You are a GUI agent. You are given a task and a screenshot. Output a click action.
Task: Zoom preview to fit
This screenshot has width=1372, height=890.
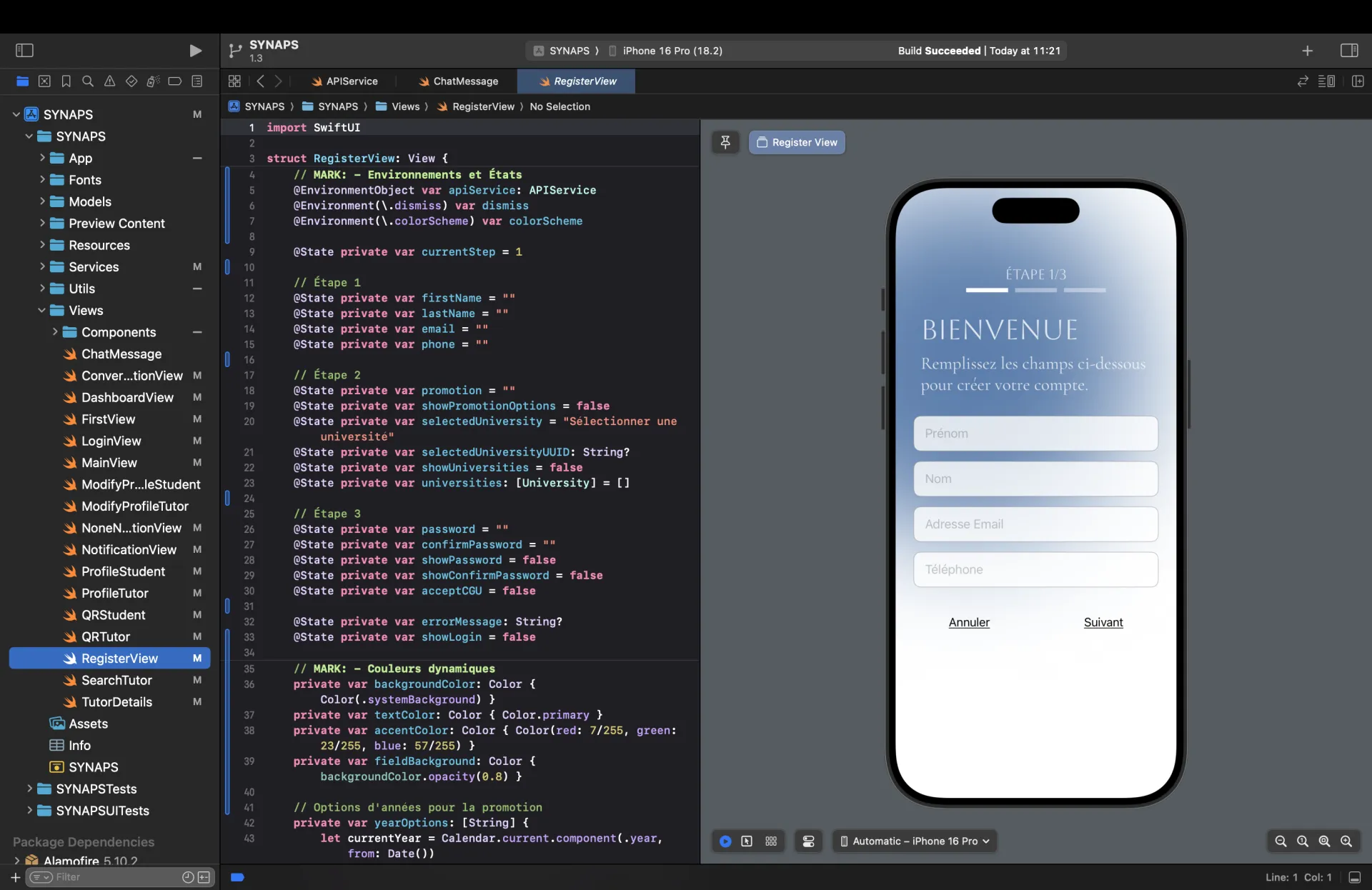(1324, 841)
